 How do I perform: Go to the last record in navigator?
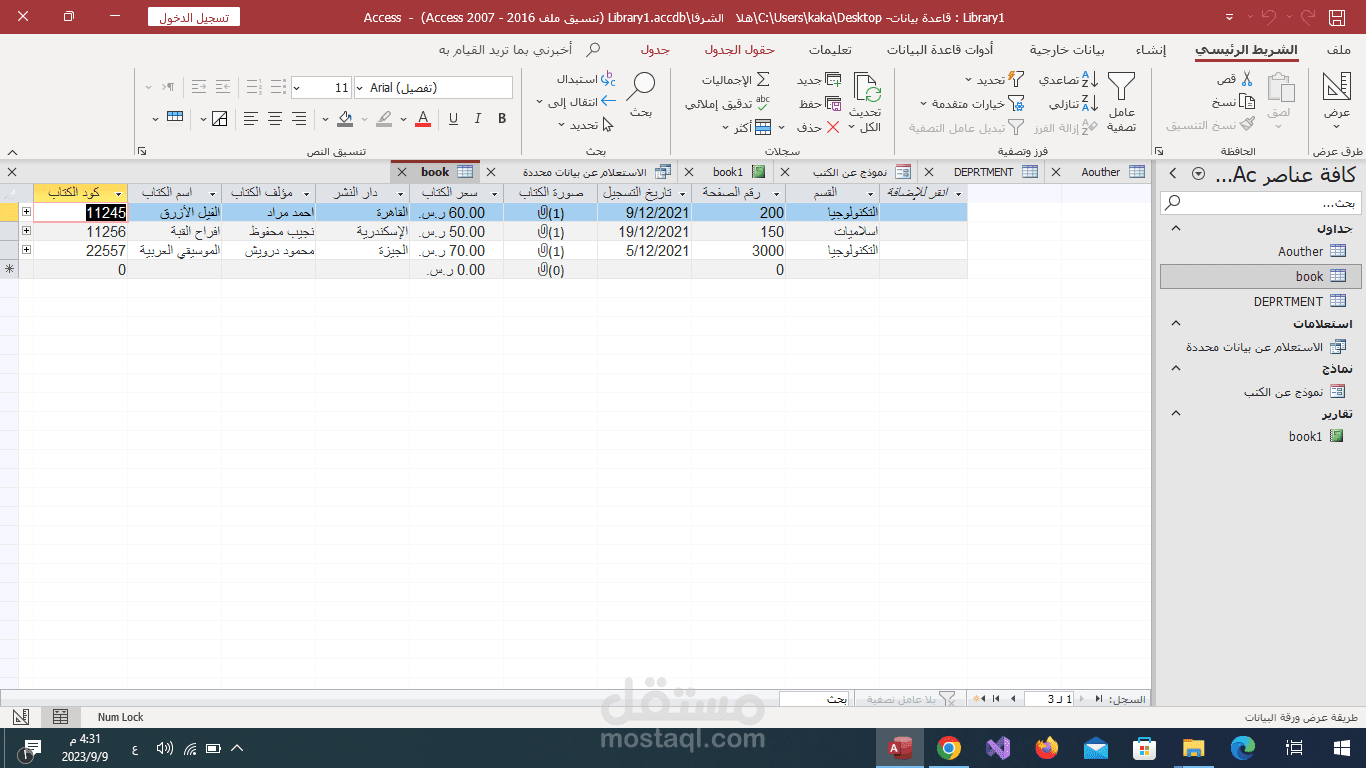[998, 698]
